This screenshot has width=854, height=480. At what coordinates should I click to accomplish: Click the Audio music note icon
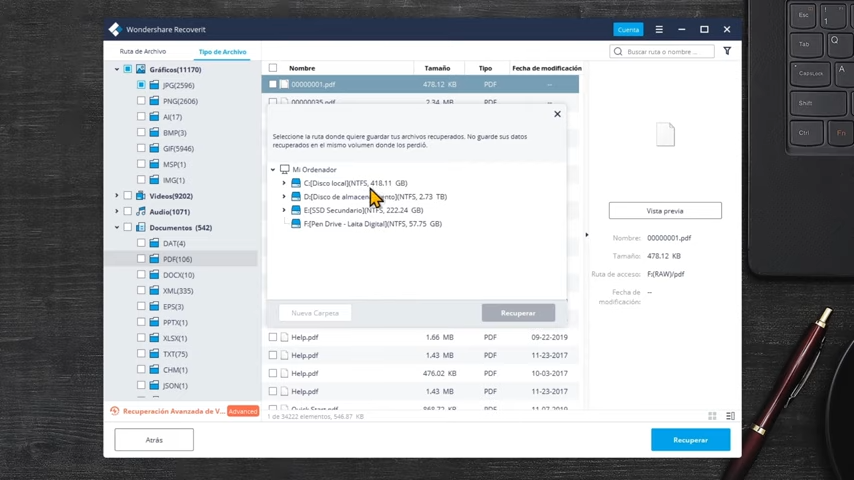click(141, 211)
